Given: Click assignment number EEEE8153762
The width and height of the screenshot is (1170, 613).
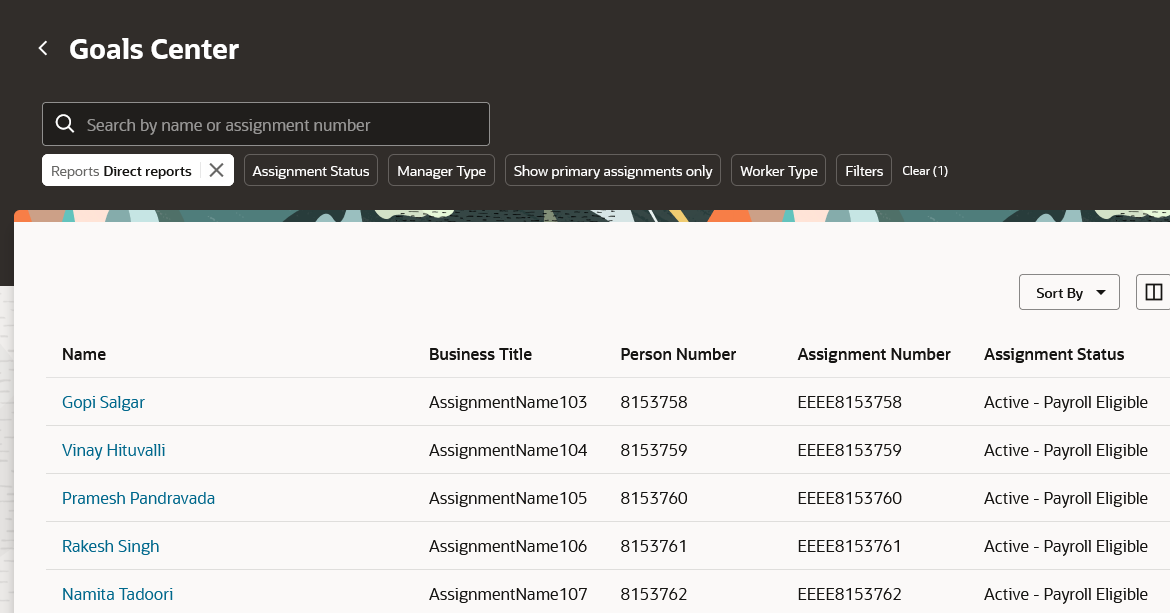Looking at the screenshot, I should pyautogui.click(x=850, y=594).
